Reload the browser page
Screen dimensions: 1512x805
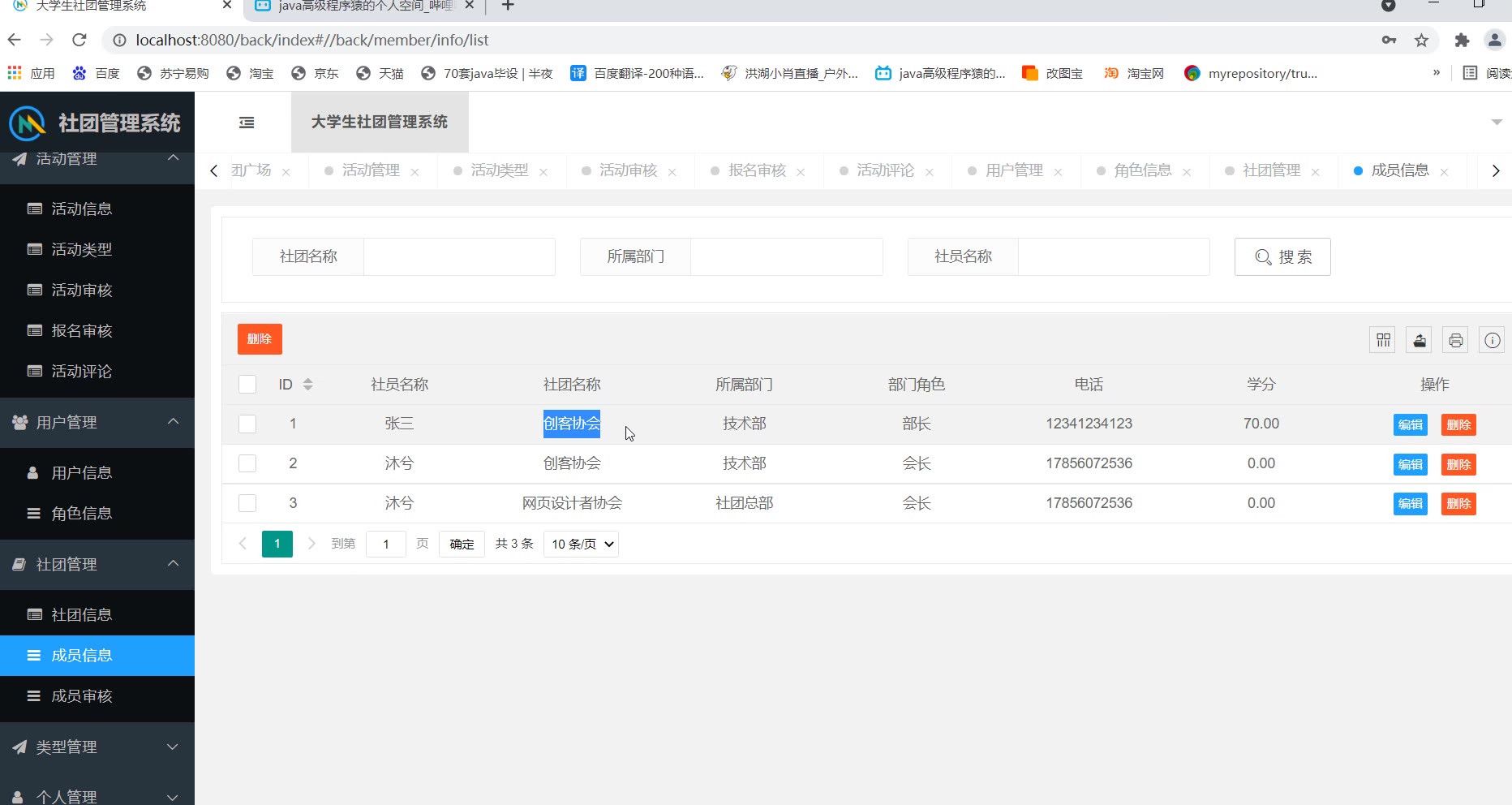click(x=79, y=40)
